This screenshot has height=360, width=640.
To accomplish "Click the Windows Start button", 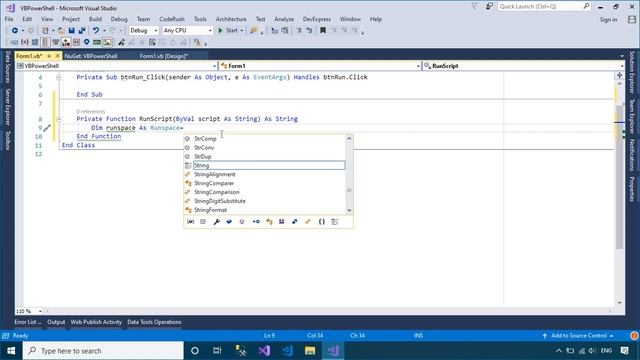I will pyautogui.click(x=11, y=351).
